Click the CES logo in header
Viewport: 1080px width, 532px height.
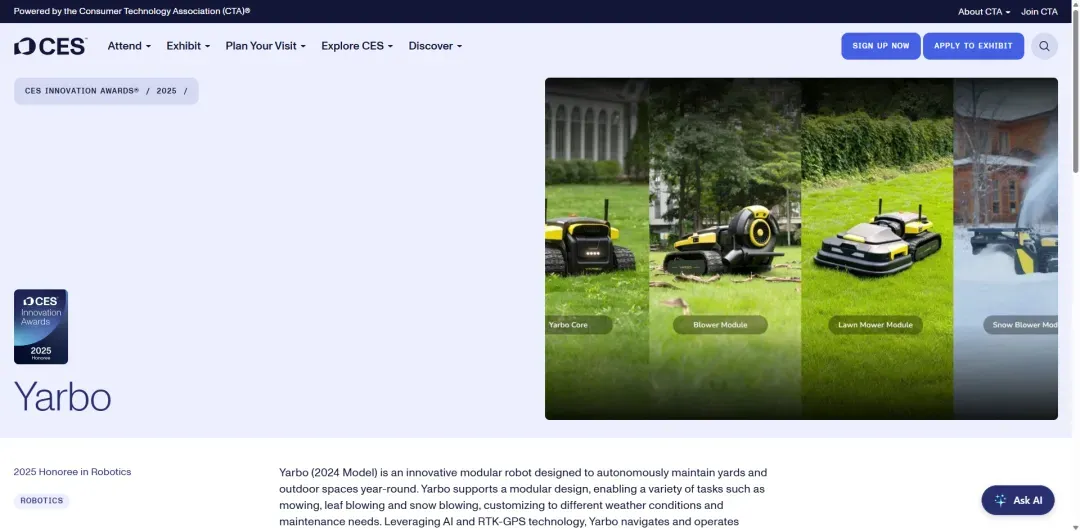50,46
